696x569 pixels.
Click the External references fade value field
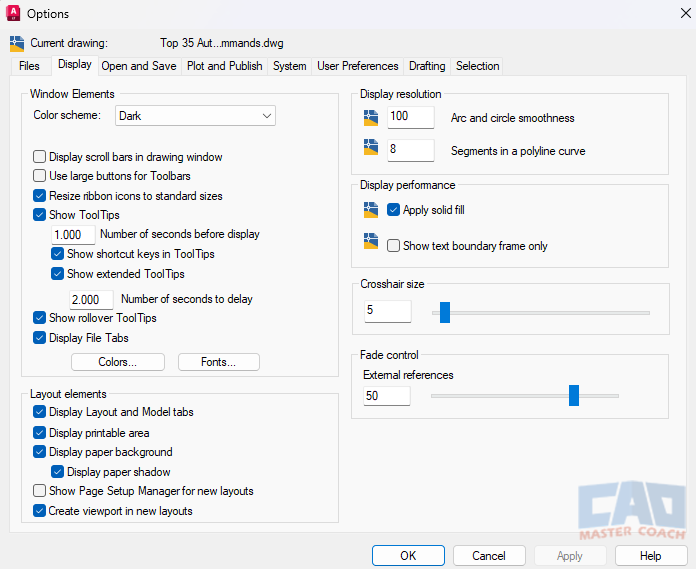[387, 396]
